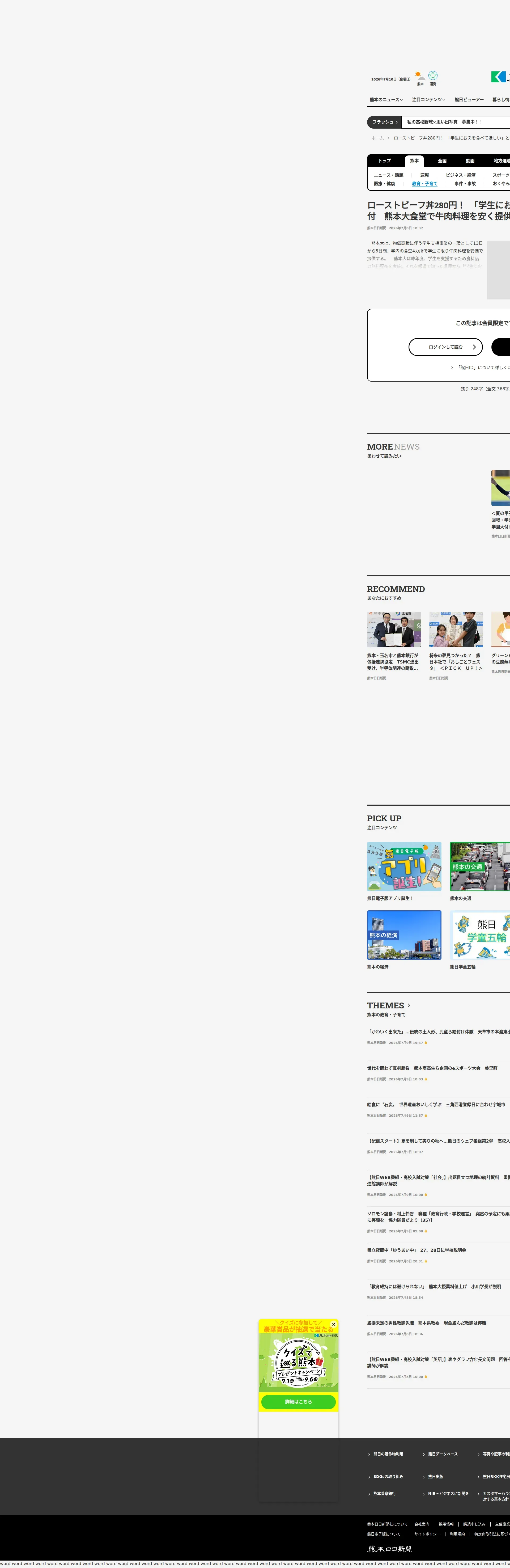The image size is (510, 1568).
Task: Click the arrow in ログインして読む button
Action: (x=474, y=347)
